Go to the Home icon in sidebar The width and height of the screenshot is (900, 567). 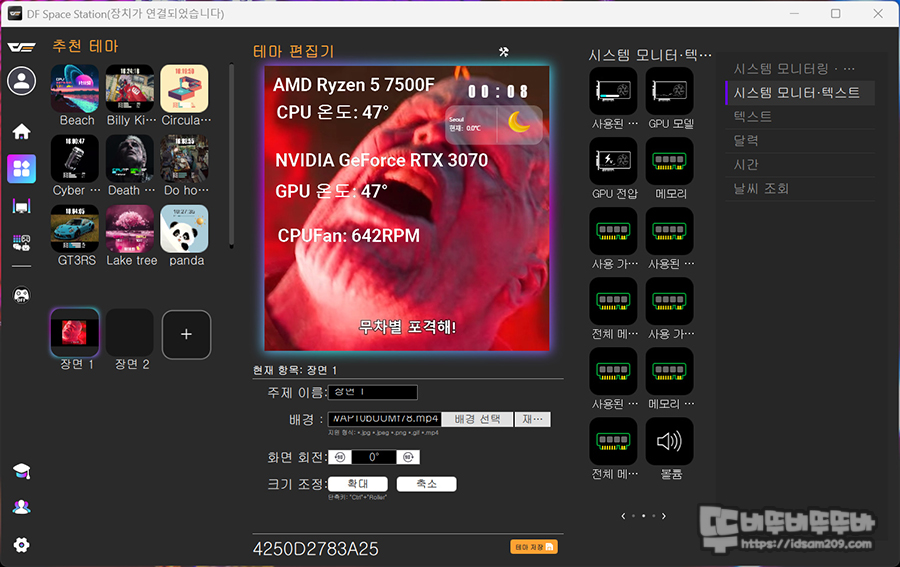coord(21,131)
